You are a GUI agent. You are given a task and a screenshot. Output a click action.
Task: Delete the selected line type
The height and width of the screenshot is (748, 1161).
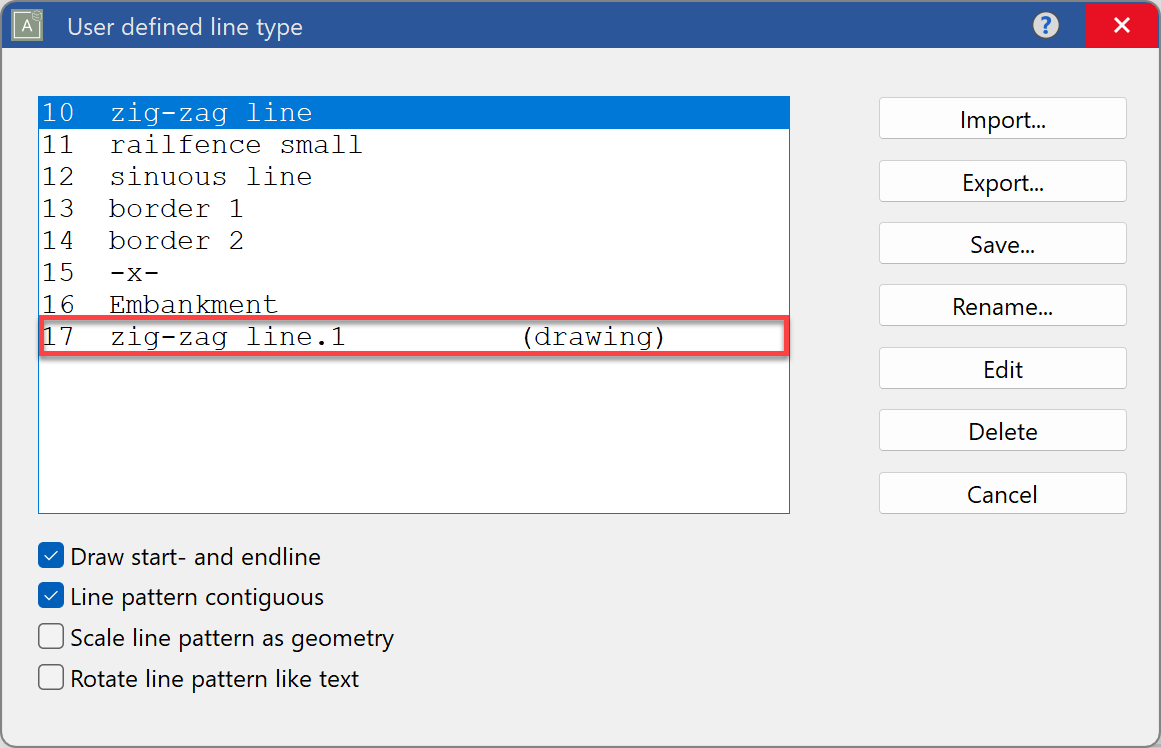(1001, 431)
